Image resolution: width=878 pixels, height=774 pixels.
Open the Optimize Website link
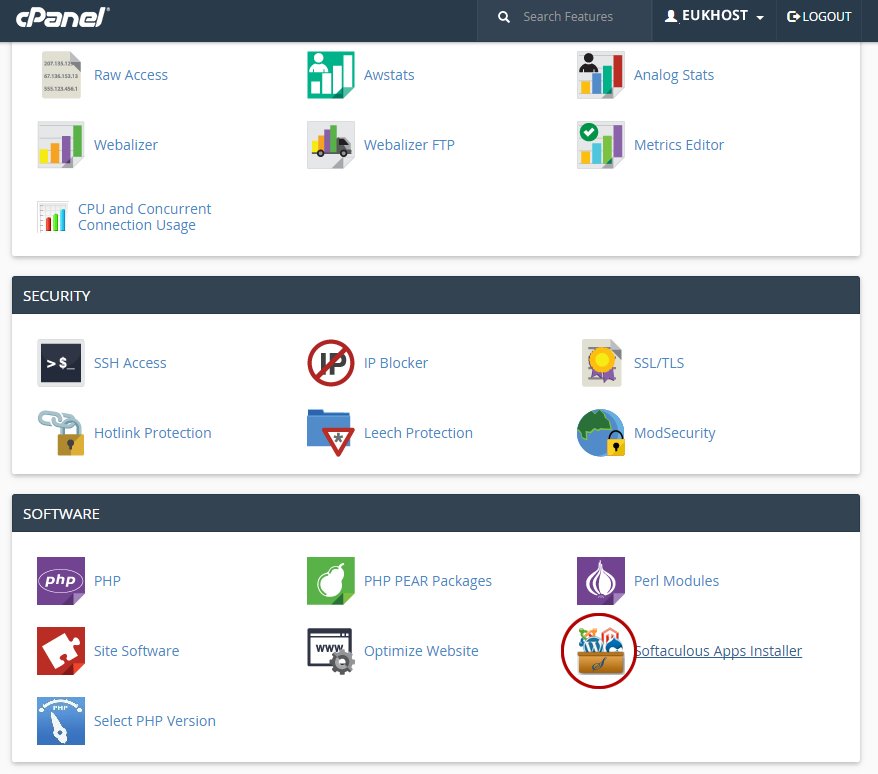click(421, 651)
